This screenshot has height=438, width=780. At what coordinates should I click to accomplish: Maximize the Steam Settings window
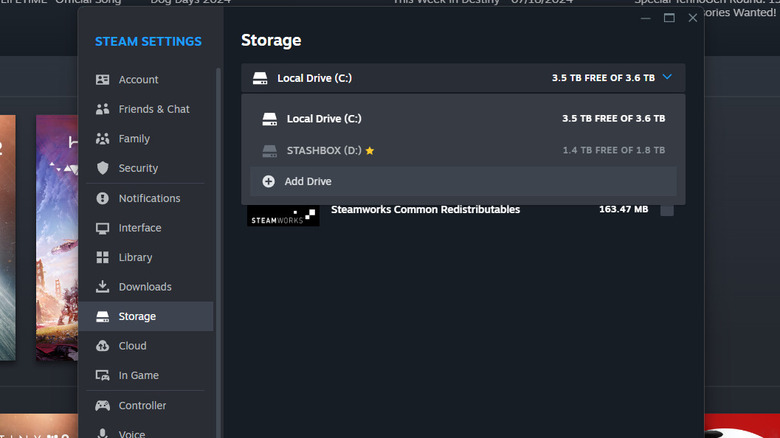tap(669, 18)
